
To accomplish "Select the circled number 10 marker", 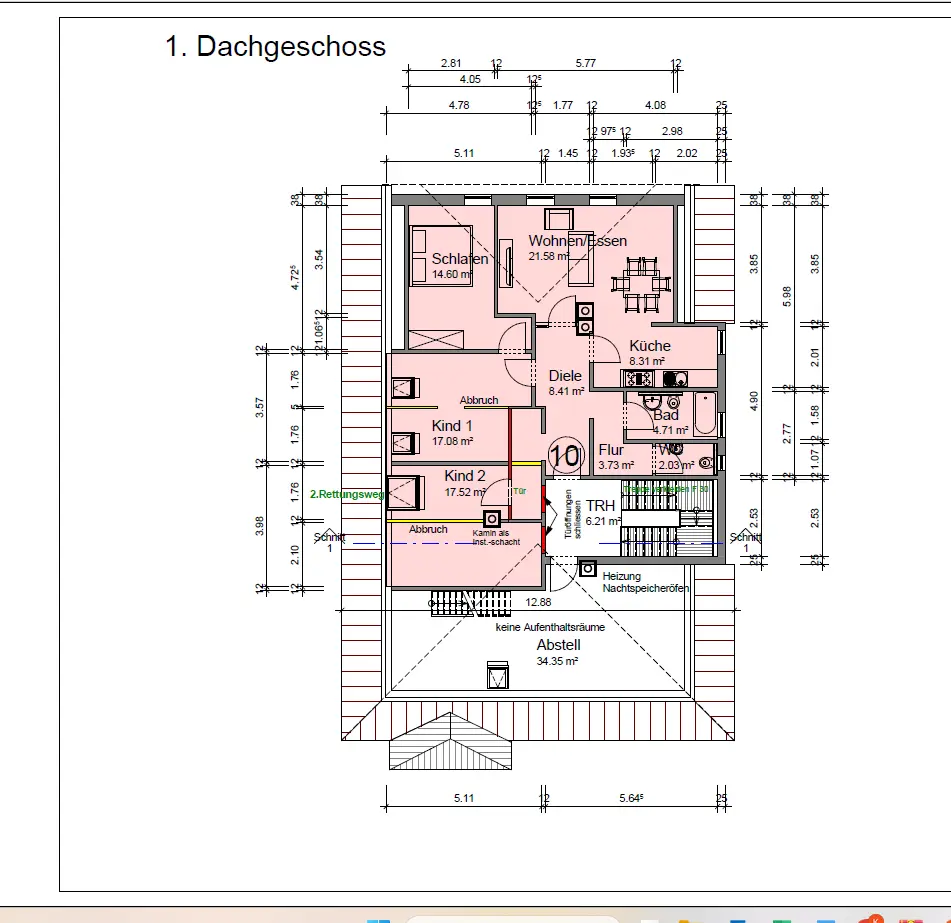I will (565, 457).
